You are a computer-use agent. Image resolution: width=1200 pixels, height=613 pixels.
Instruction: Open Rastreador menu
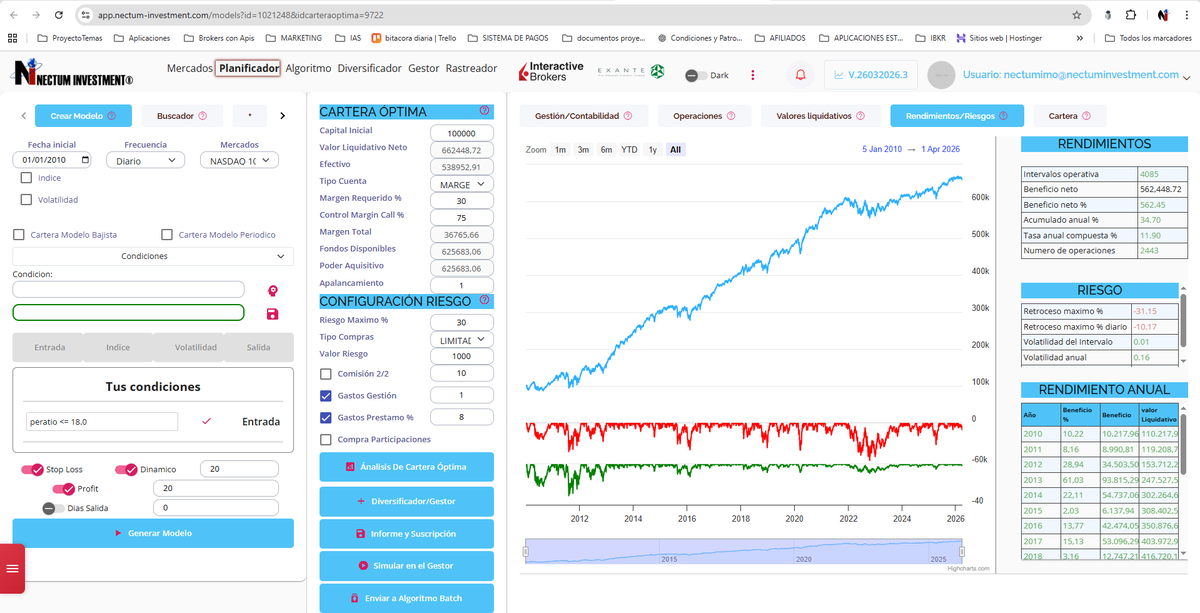click(471, 68)
